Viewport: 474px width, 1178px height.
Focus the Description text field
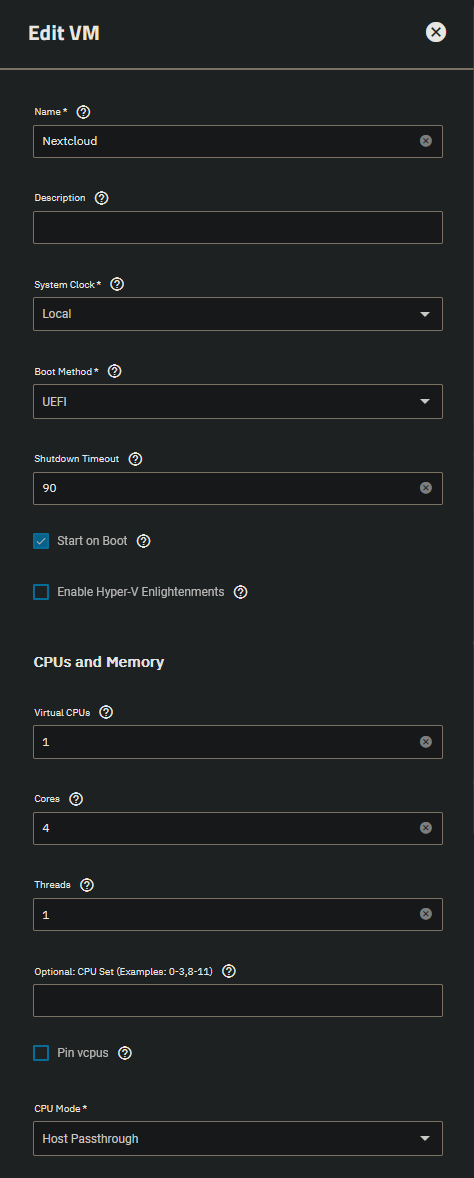(237, 228)
